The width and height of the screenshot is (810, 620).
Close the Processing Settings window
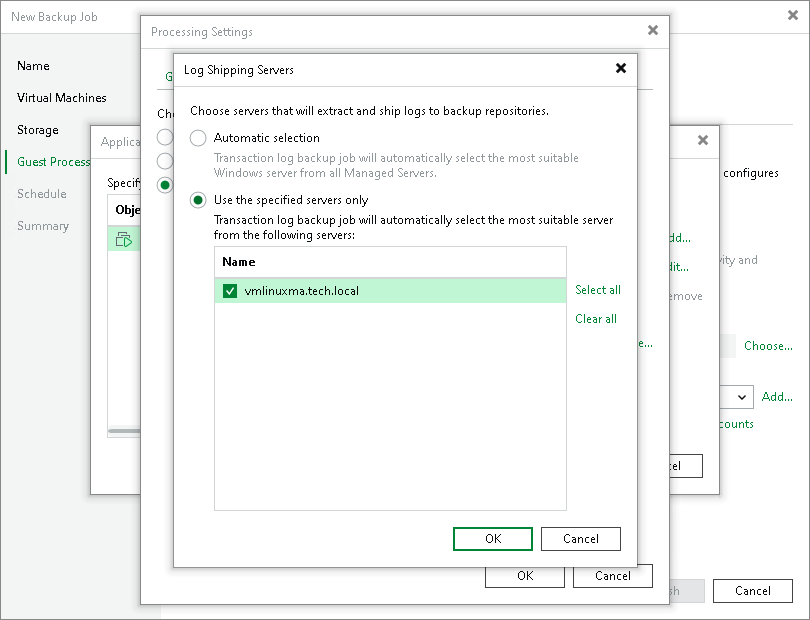click(x=653, y=30)
